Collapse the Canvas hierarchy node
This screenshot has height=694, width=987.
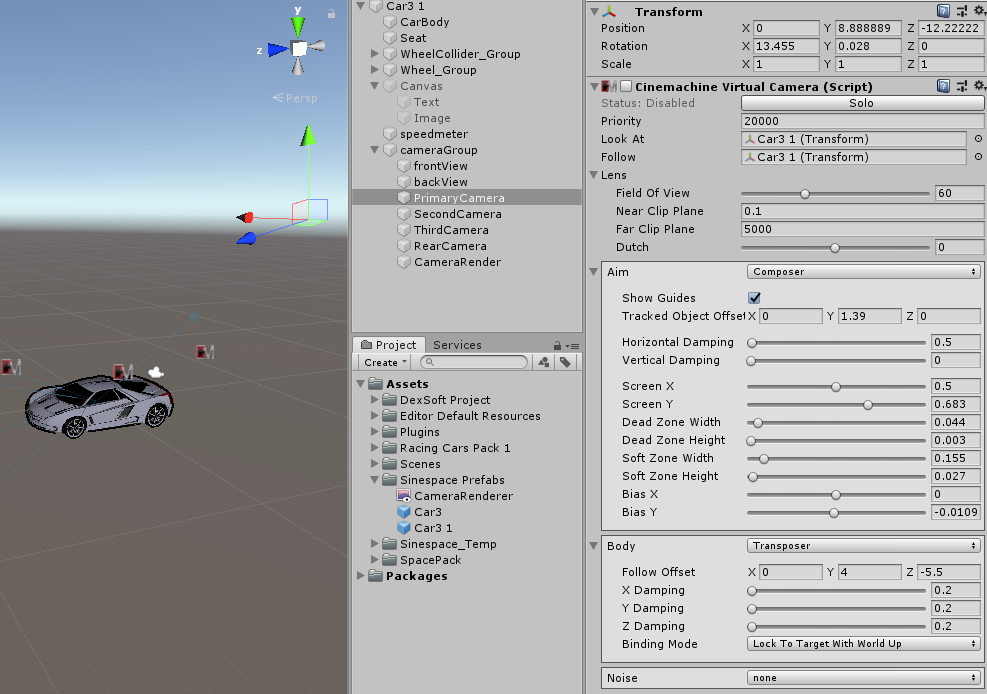tap(375, 86)
